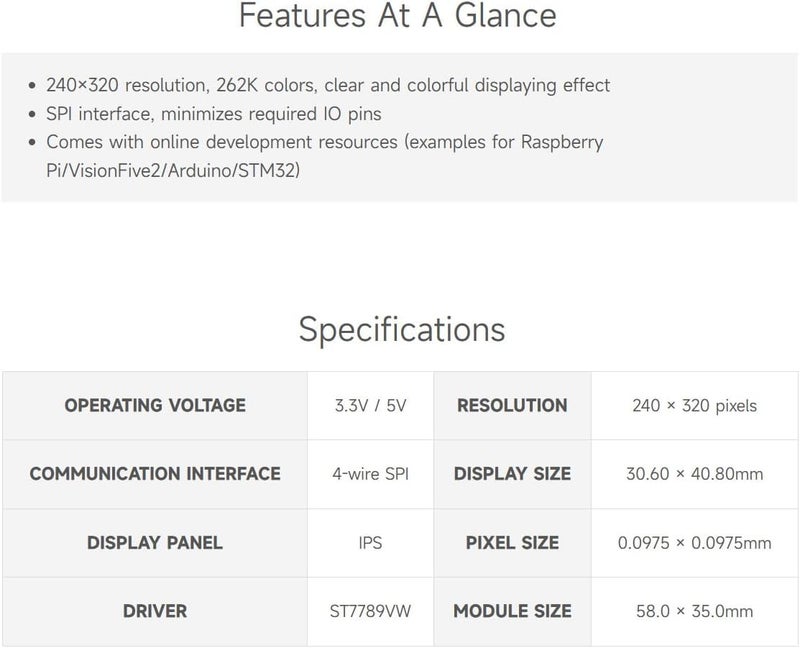Select the DRIVER label cell
The height and width of the screenshot is (648, 800).
click(x=155, y=611)
